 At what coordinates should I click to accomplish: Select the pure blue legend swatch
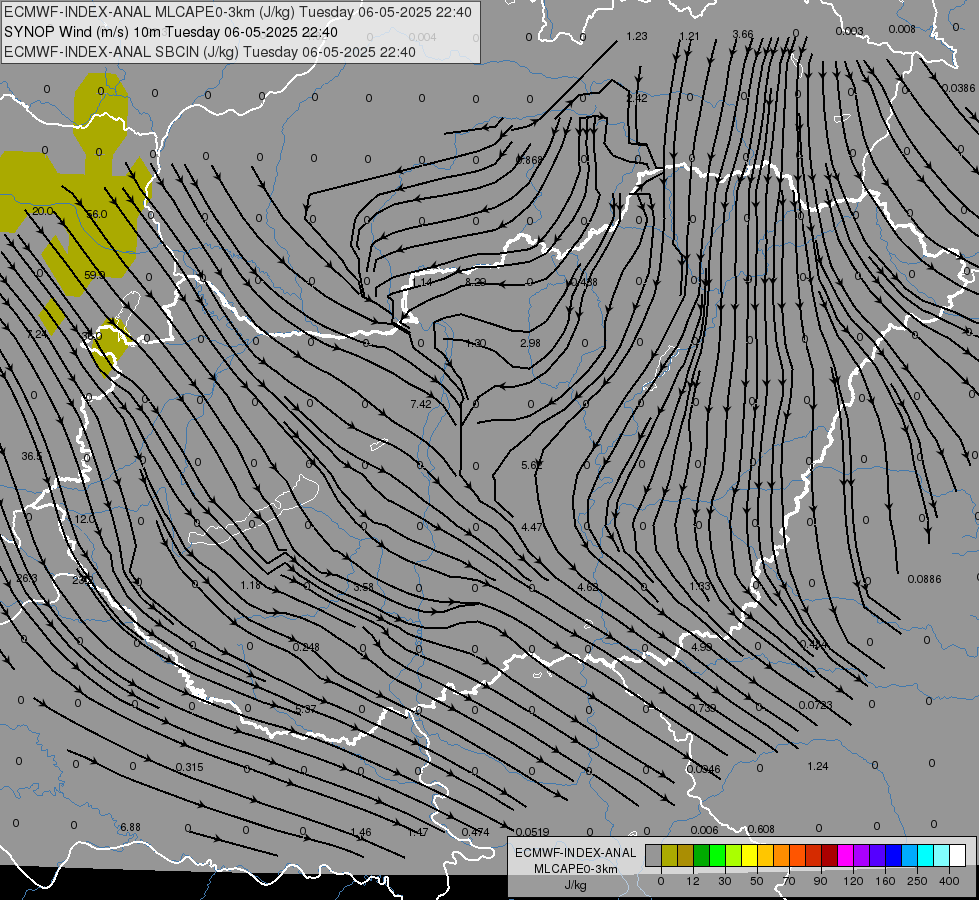[x=893, y=856]
